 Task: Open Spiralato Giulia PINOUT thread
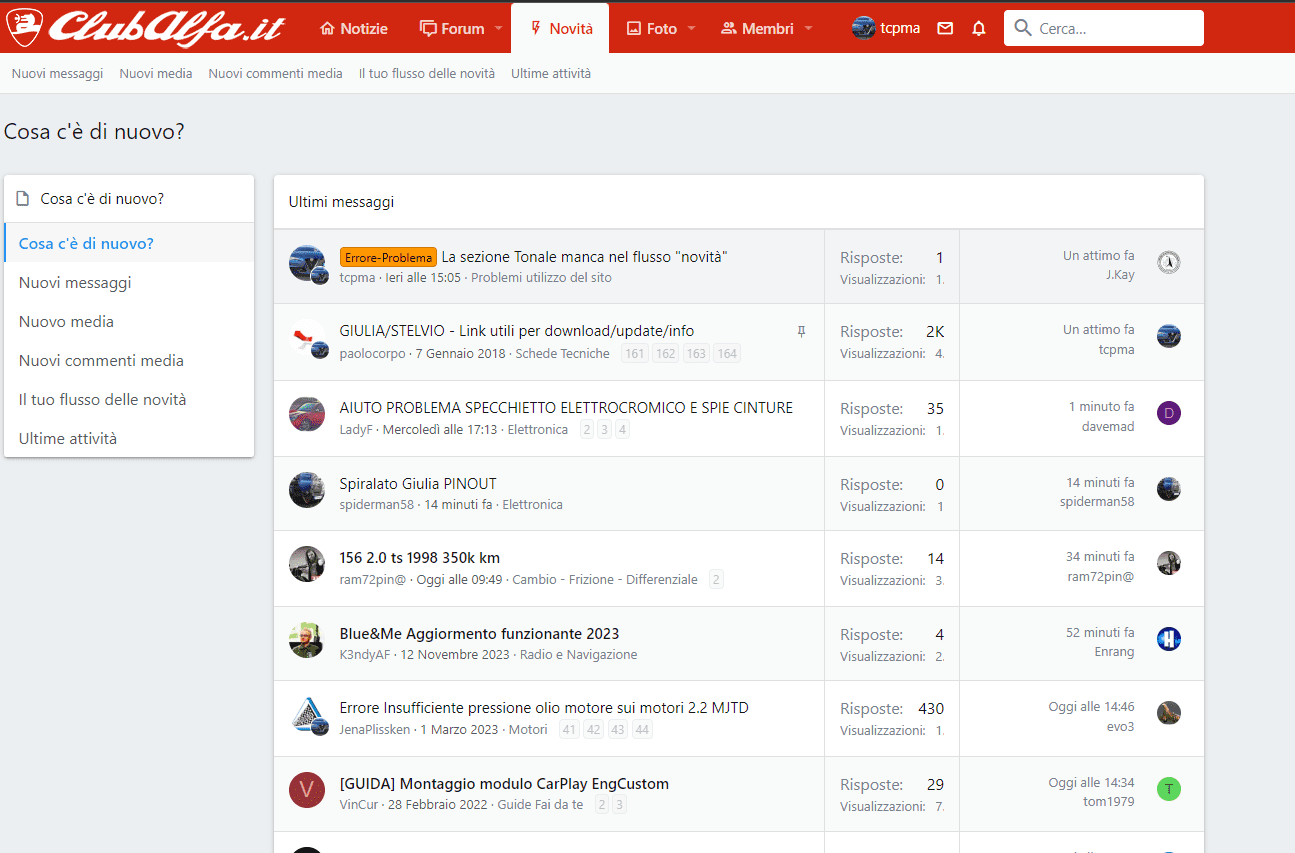click(x=418, y=483)
